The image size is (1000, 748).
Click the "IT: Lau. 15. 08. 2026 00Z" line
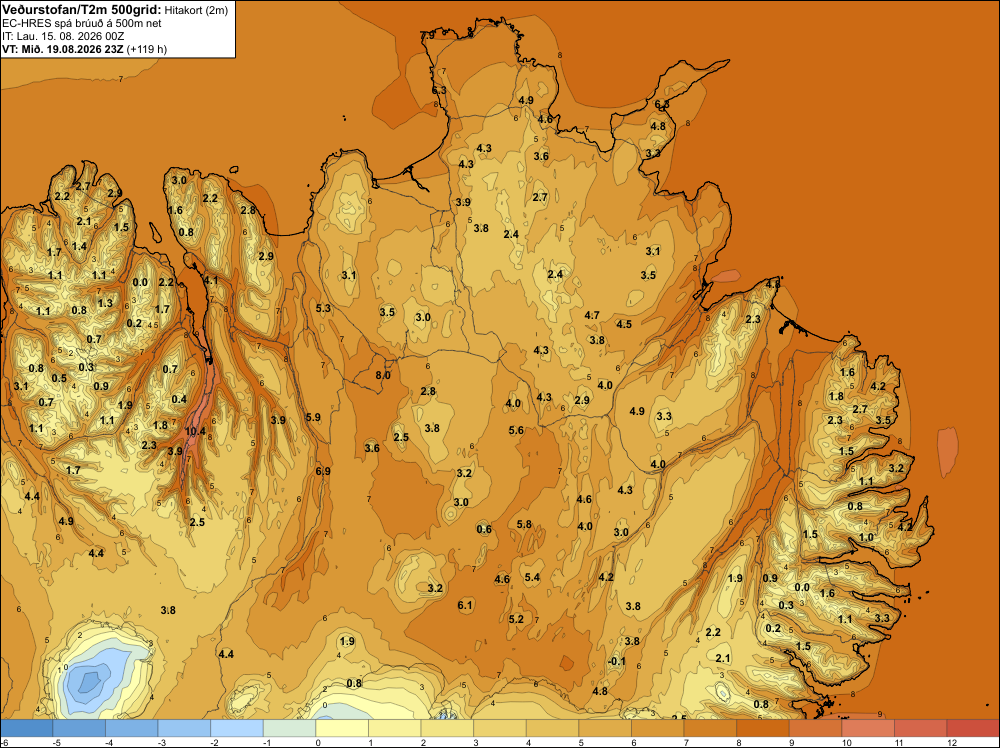tap(63, 36)
